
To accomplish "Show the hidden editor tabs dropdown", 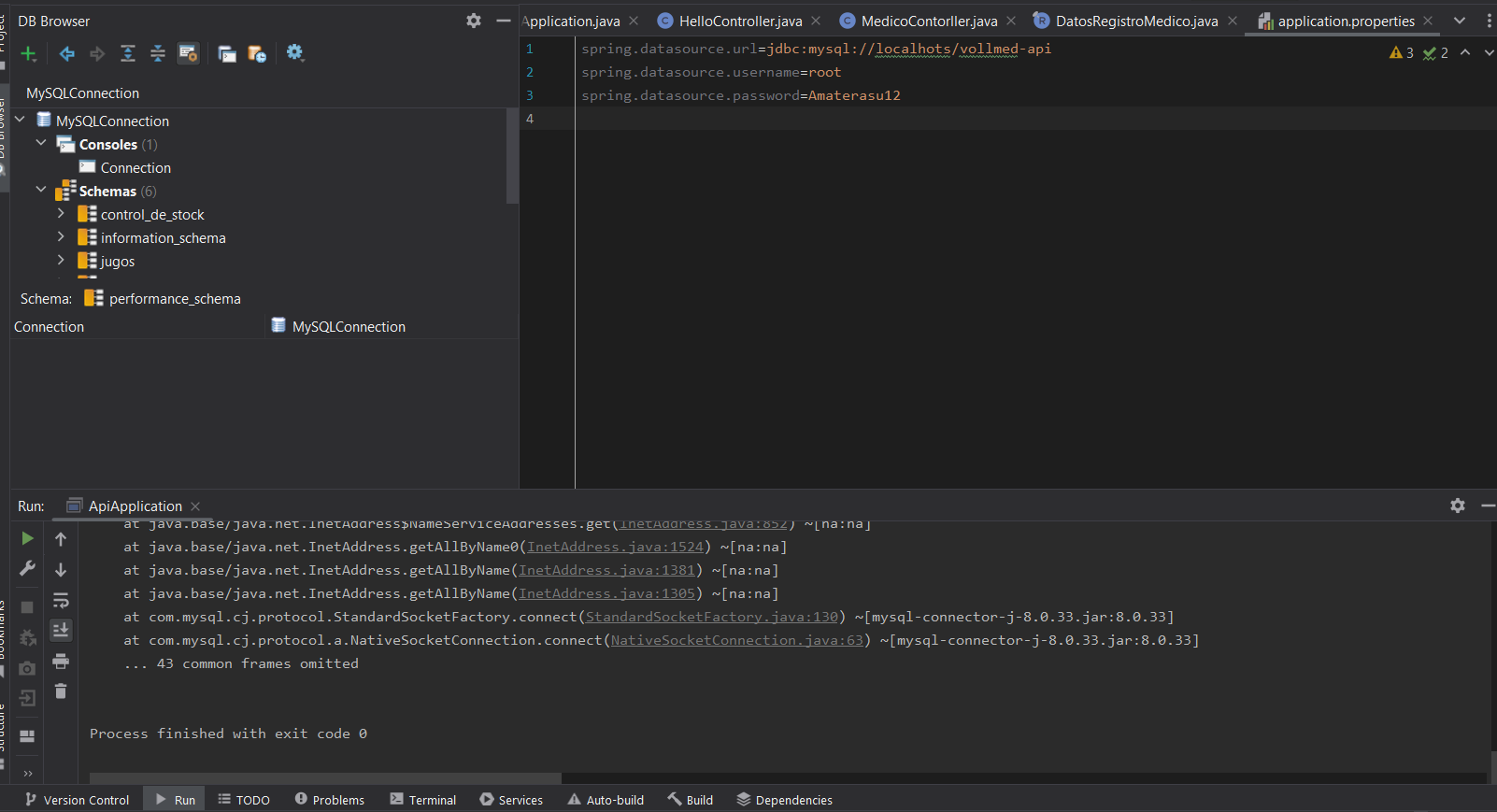I will (1460, 21).
